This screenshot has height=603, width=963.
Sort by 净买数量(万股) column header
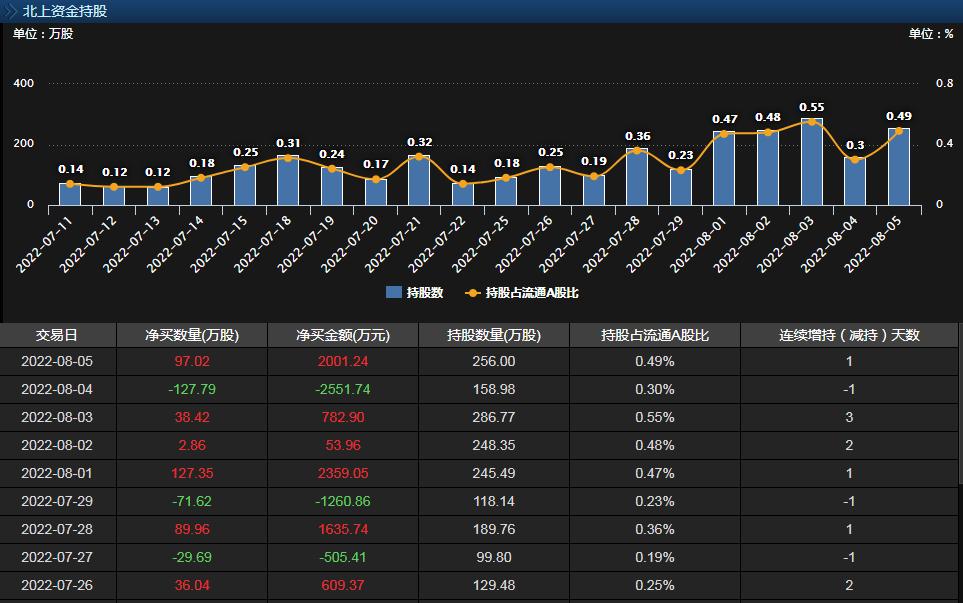[192, 335]
